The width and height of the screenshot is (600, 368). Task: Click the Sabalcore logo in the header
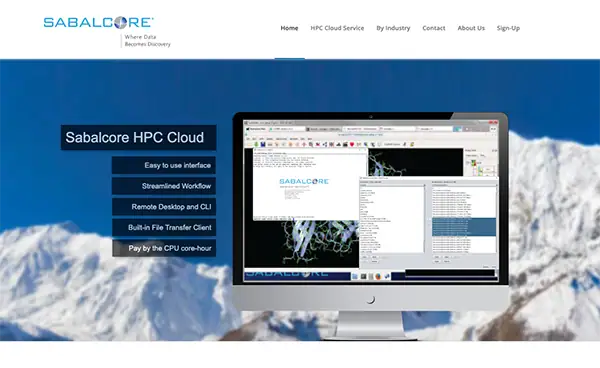(99, 23)
